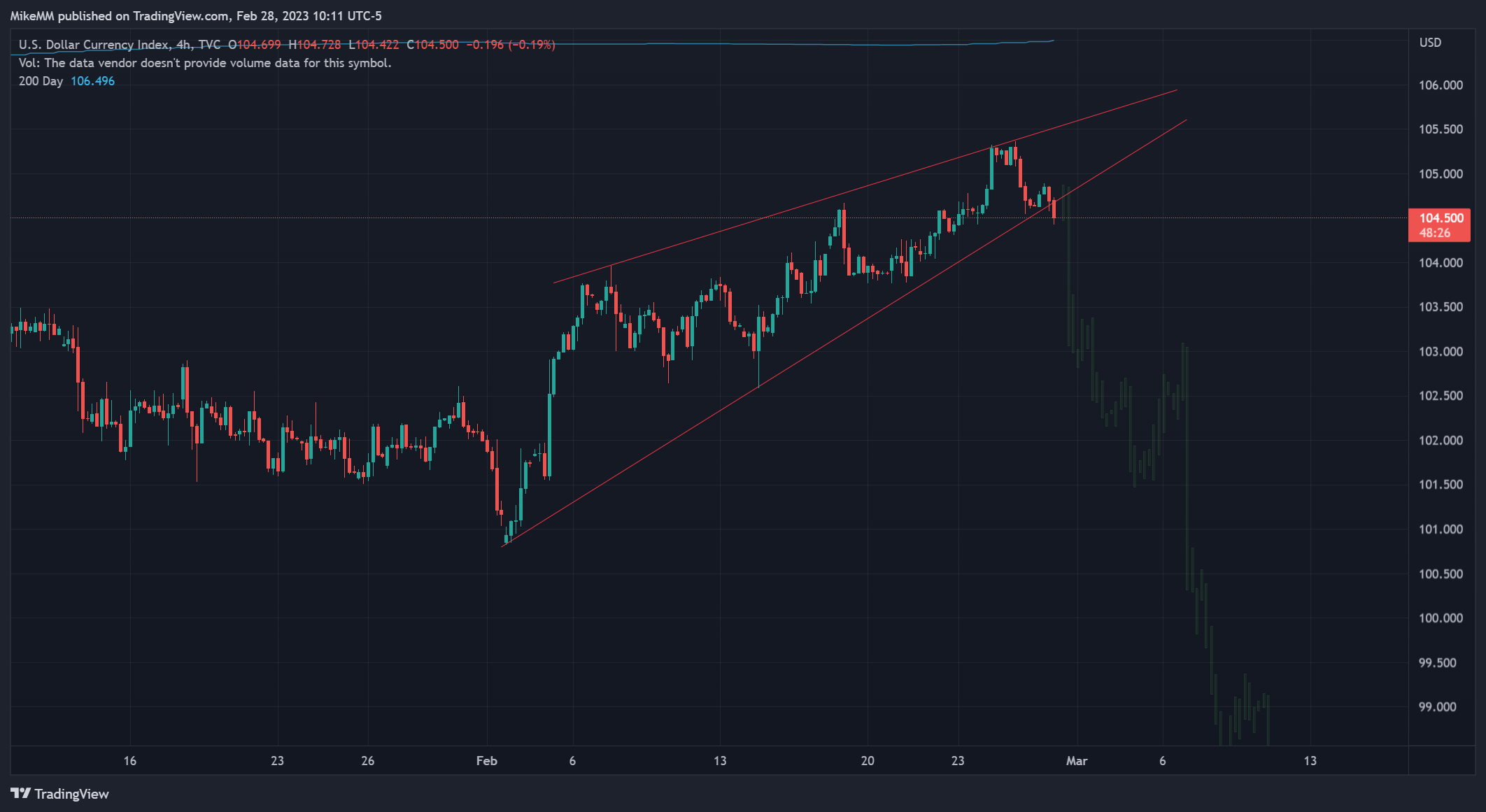Click the 102.500 price axis label
Screen dimensions: 1486x812
coord(1441,396)
